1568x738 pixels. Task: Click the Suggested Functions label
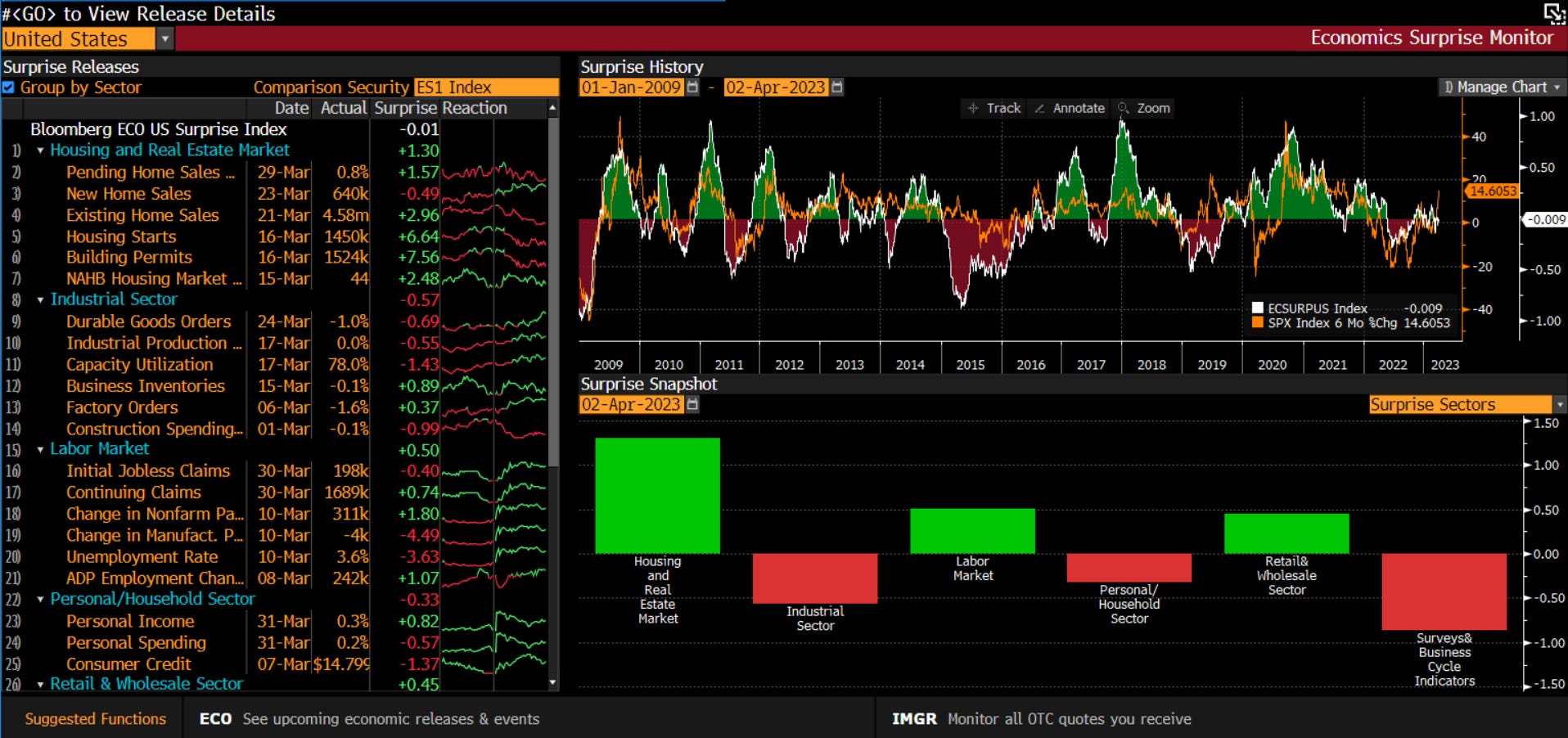(95, 718)
